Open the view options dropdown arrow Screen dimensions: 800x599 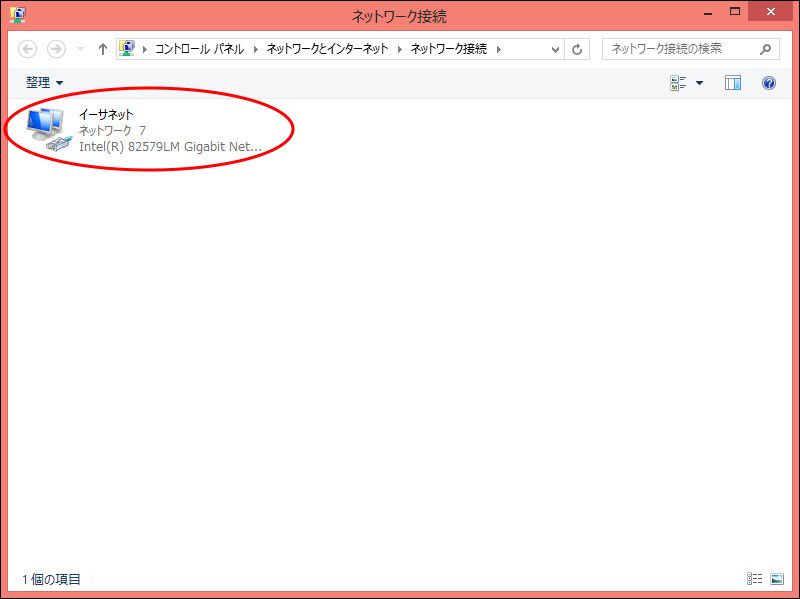click(699, 83)
